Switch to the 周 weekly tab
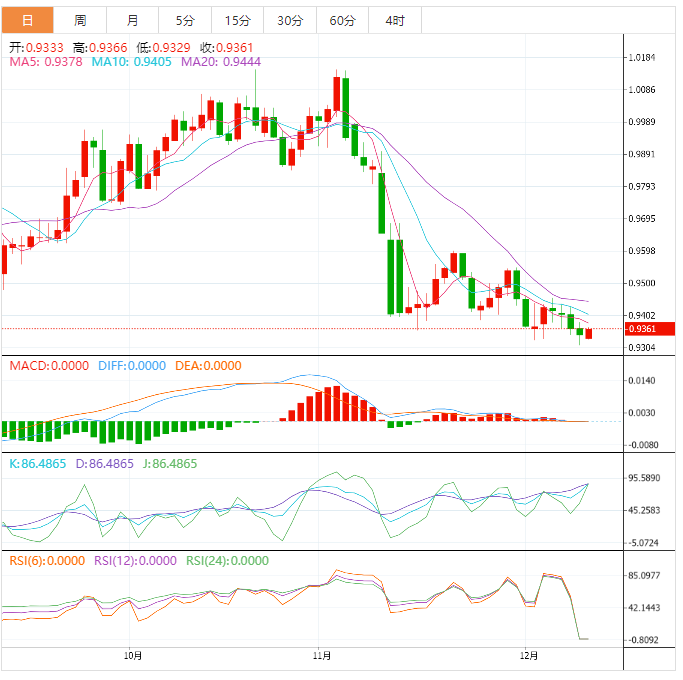This screenshot has width=683, height=680. coord(80,20)
